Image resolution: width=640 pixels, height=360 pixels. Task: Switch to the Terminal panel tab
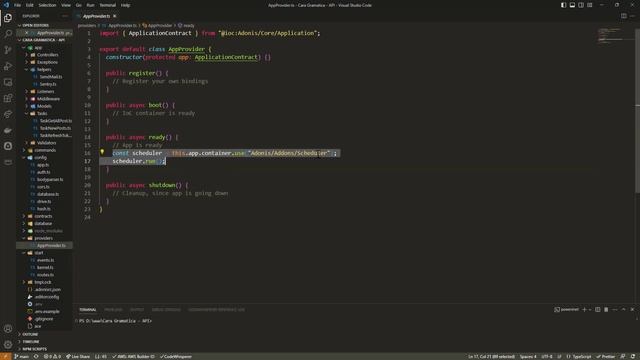[88, 309]
